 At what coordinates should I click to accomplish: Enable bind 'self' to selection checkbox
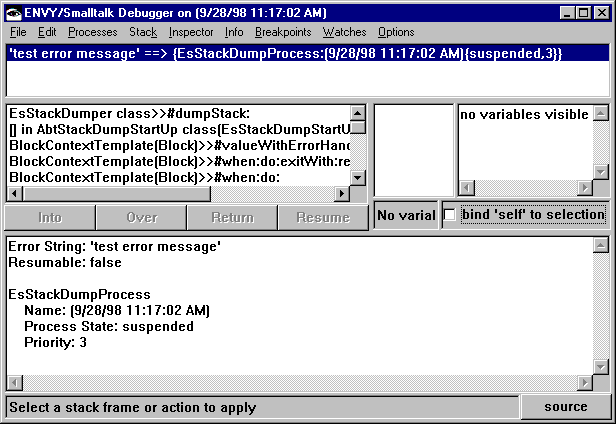450,215
